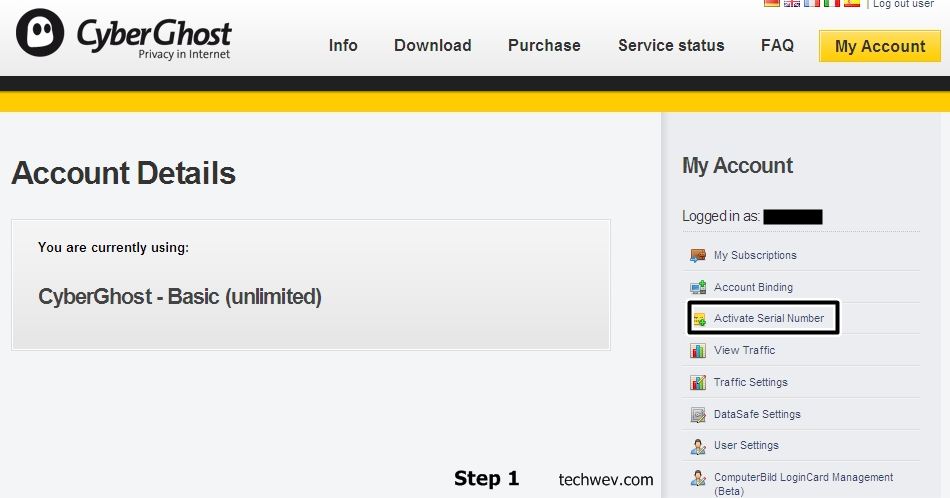Open the Download menu
This screenshot has width=950, height=498.
[433, 45]
